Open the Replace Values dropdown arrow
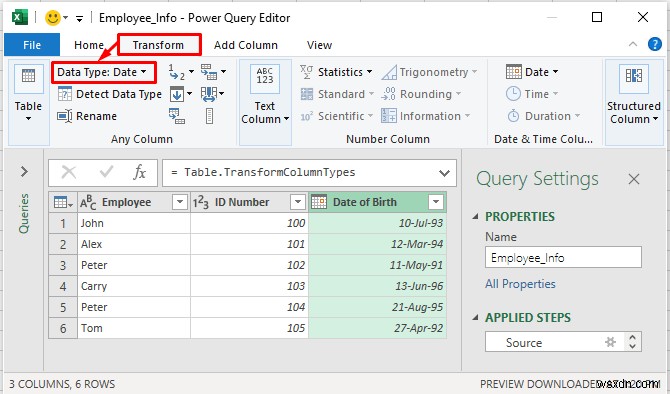 (x=191, y=71)
